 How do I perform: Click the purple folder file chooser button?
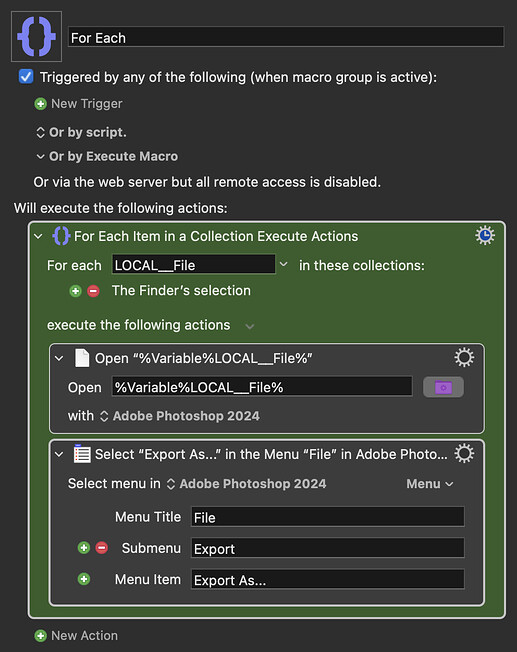[443, 387]
